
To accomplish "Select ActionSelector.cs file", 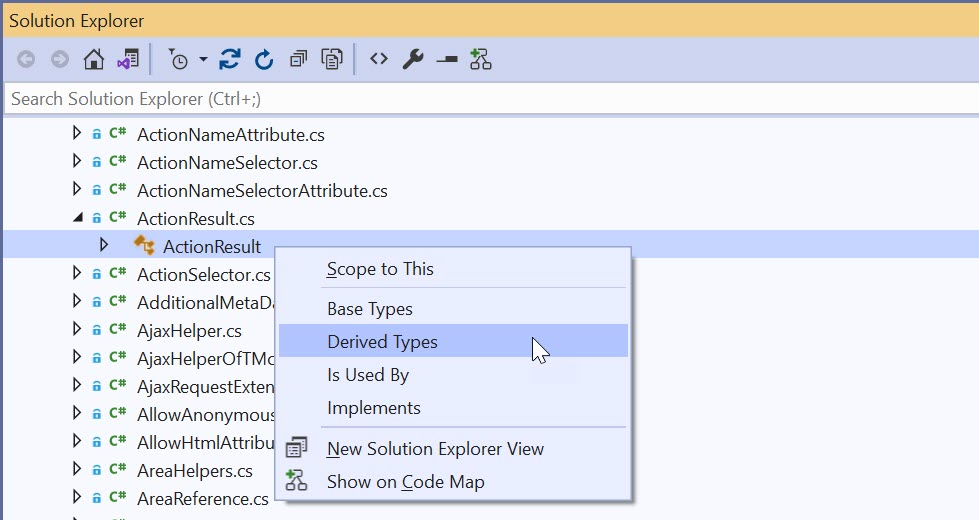I will pyautogui.click(x=204, y=275).
